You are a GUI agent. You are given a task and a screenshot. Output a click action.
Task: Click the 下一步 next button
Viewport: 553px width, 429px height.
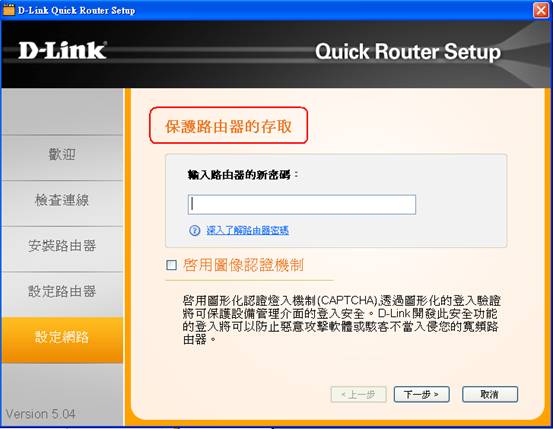(421, 394)
